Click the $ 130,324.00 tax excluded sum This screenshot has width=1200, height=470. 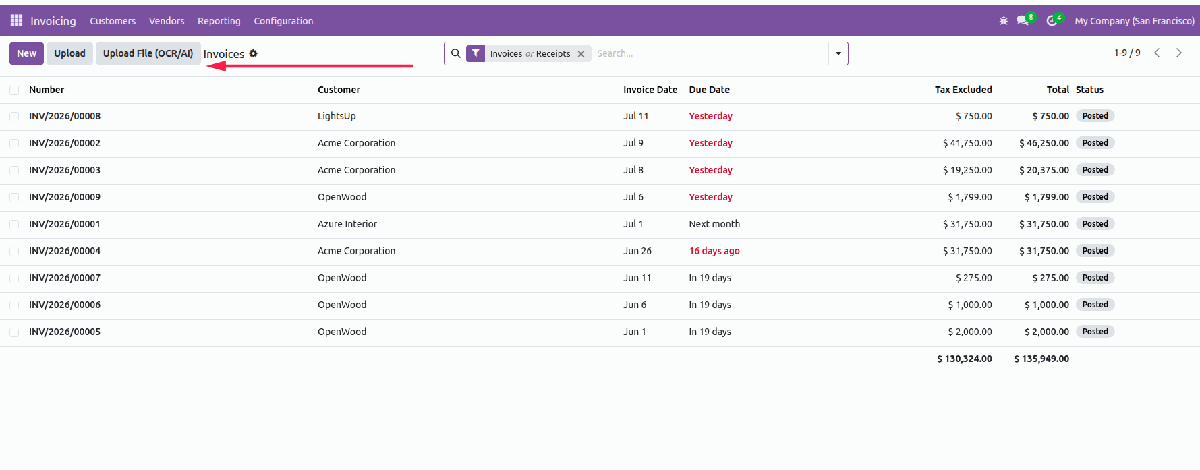[965, 358]
